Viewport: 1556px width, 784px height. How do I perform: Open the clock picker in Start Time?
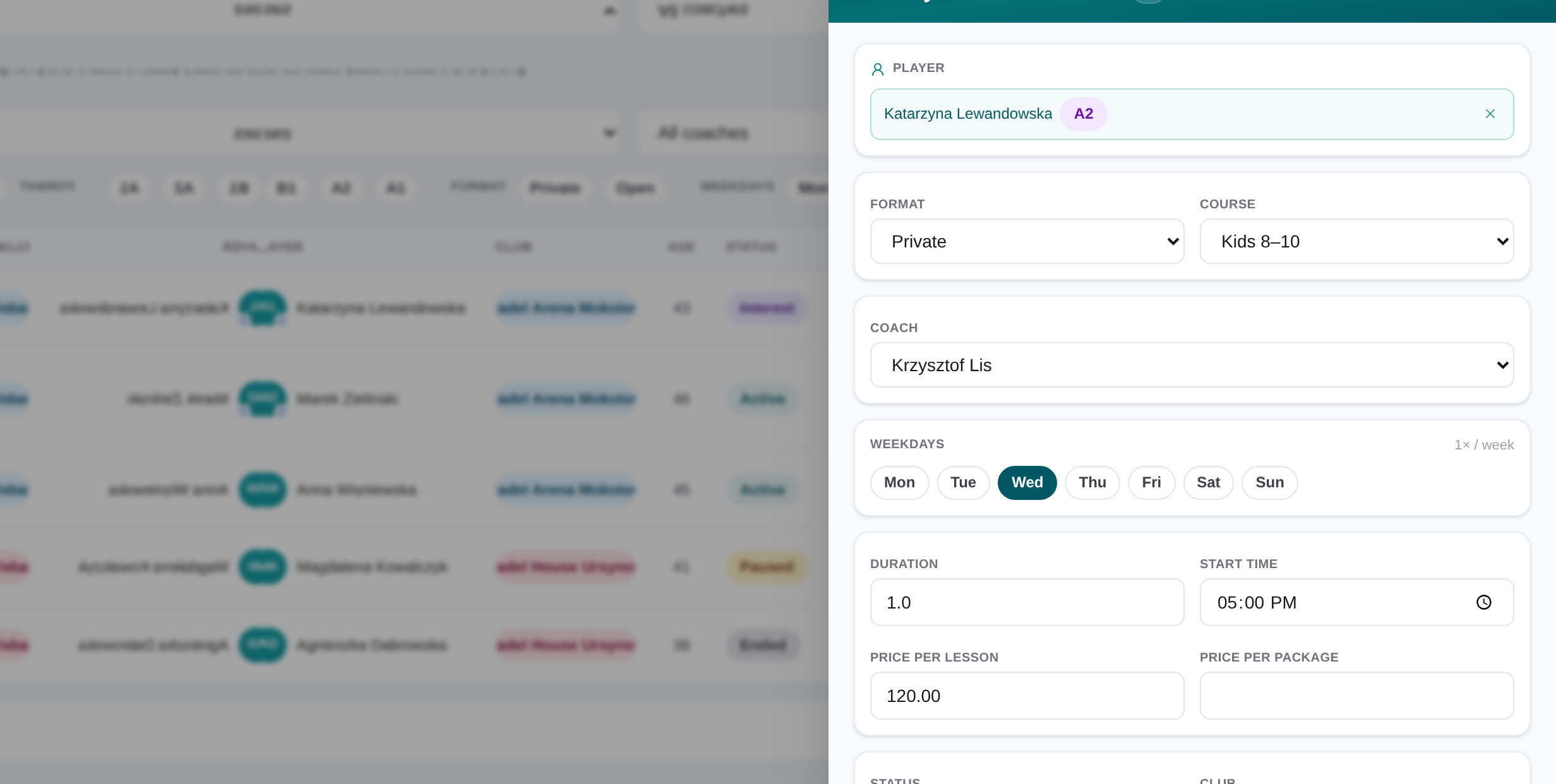pyautogui.click(x=1483, y=602)
